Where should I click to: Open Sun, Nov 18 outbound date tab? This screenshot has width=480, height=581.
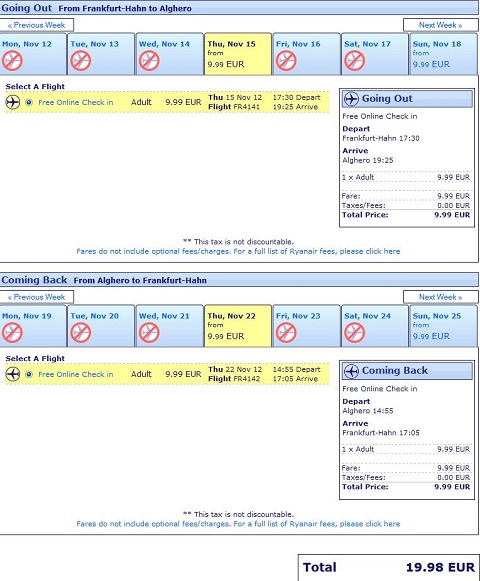pyautogui.click(x=443, y=54)
